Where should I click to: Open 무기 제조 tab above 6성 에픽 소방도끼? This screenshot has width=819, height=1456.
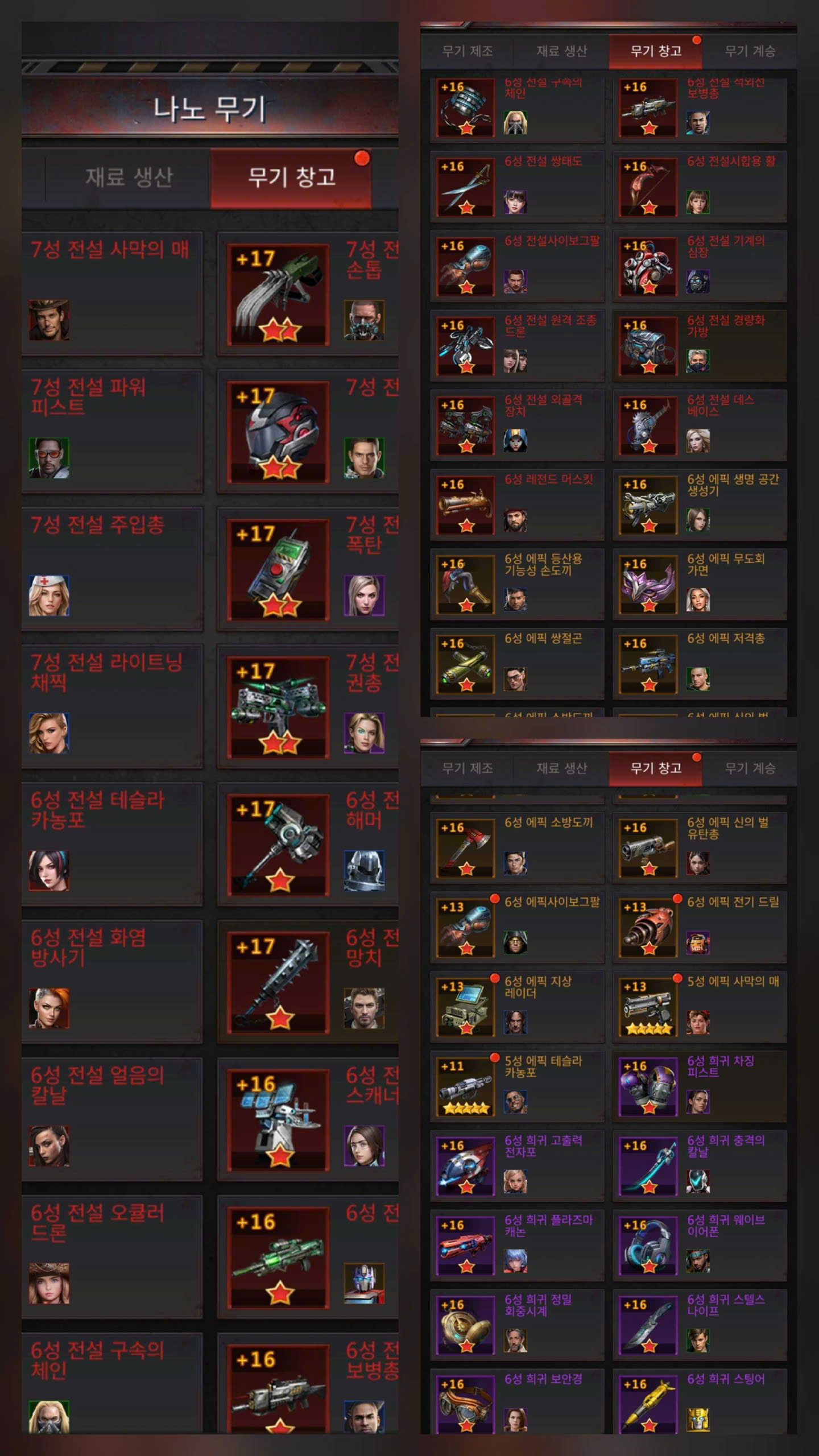pyautogui.click(x=468, y=768)
